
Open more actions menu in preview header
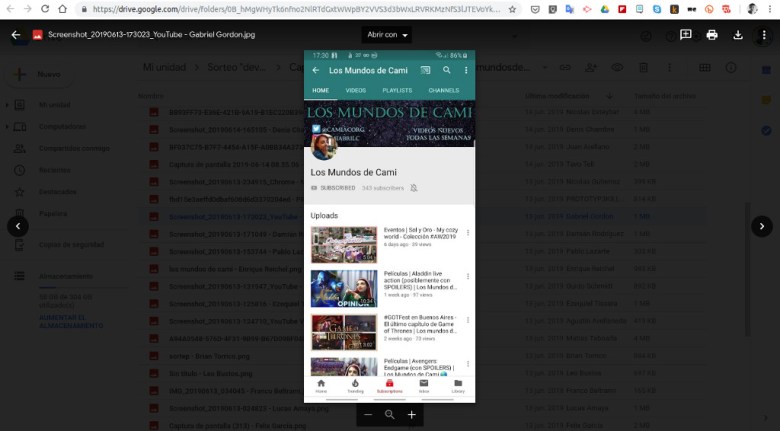pos(763,35)
